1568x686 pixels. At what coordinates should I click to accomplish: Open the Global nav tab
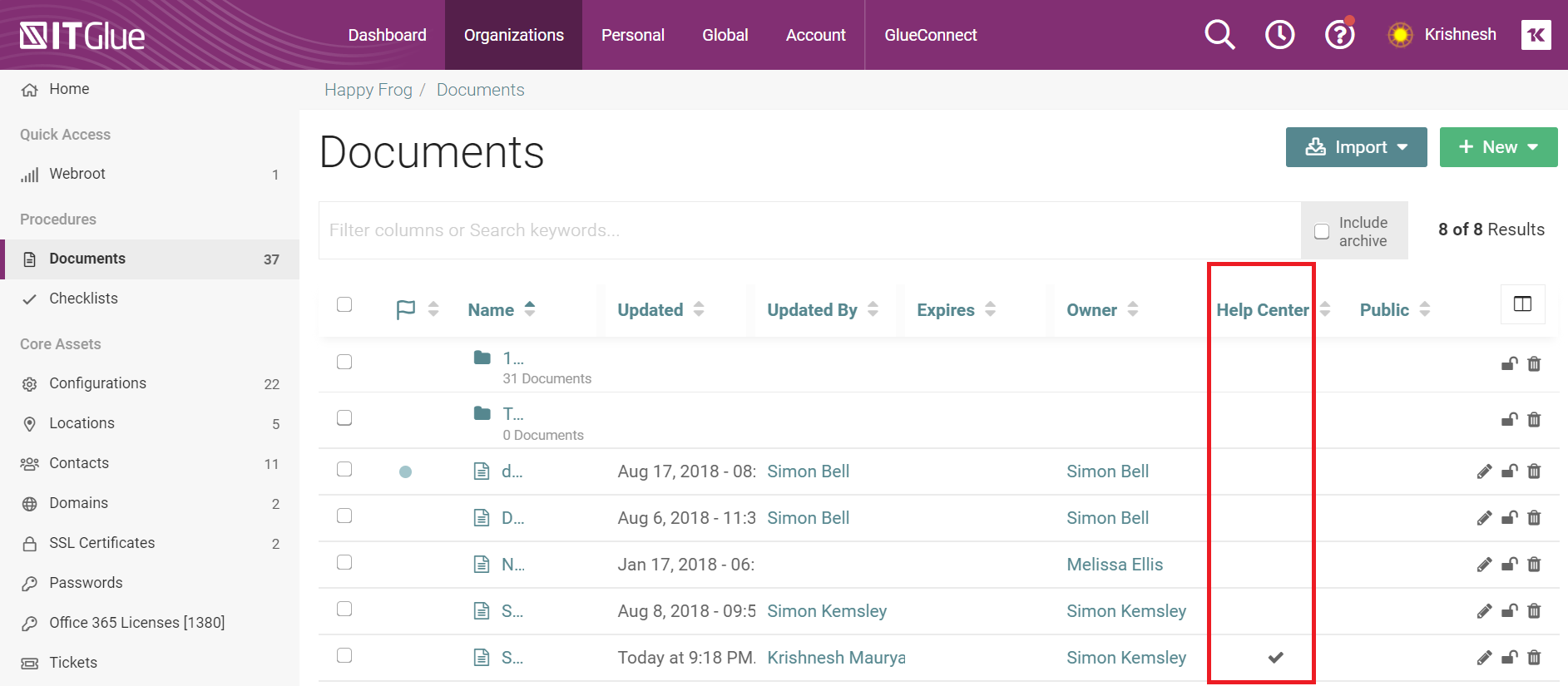[x=725, y=35]
